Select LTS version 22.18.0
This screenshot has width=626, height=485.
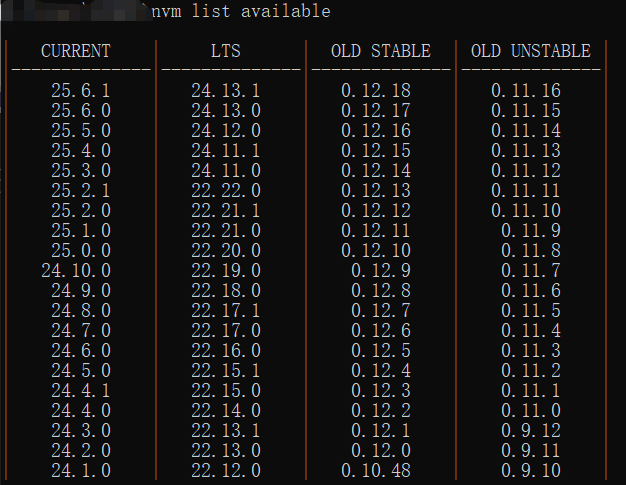226,291
